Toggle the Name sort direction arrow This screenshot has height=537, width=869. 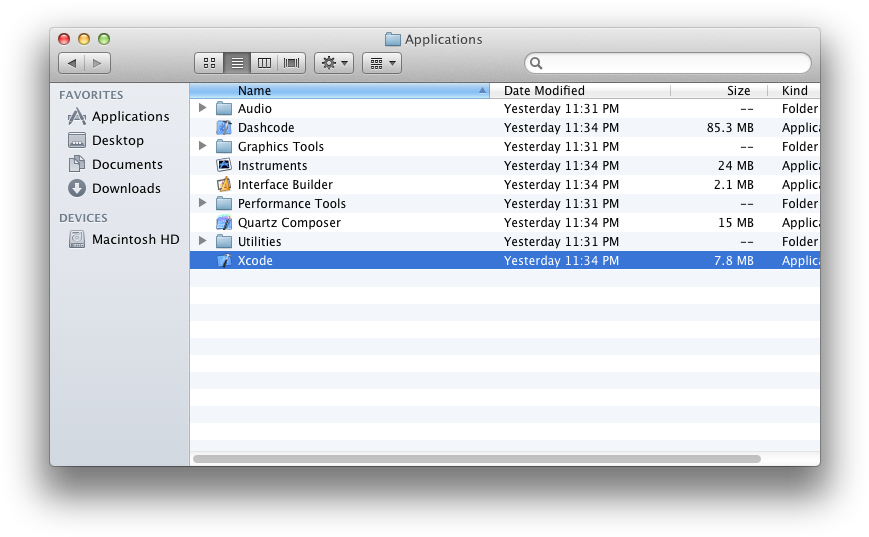point(482,90)
